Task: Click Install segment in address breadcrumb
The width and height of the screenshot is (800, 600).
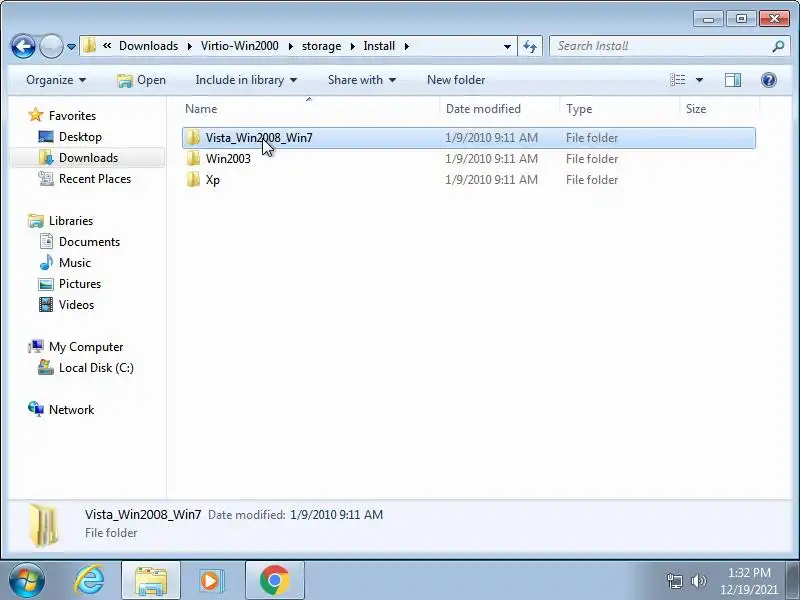Action: [x=379, y=46]
